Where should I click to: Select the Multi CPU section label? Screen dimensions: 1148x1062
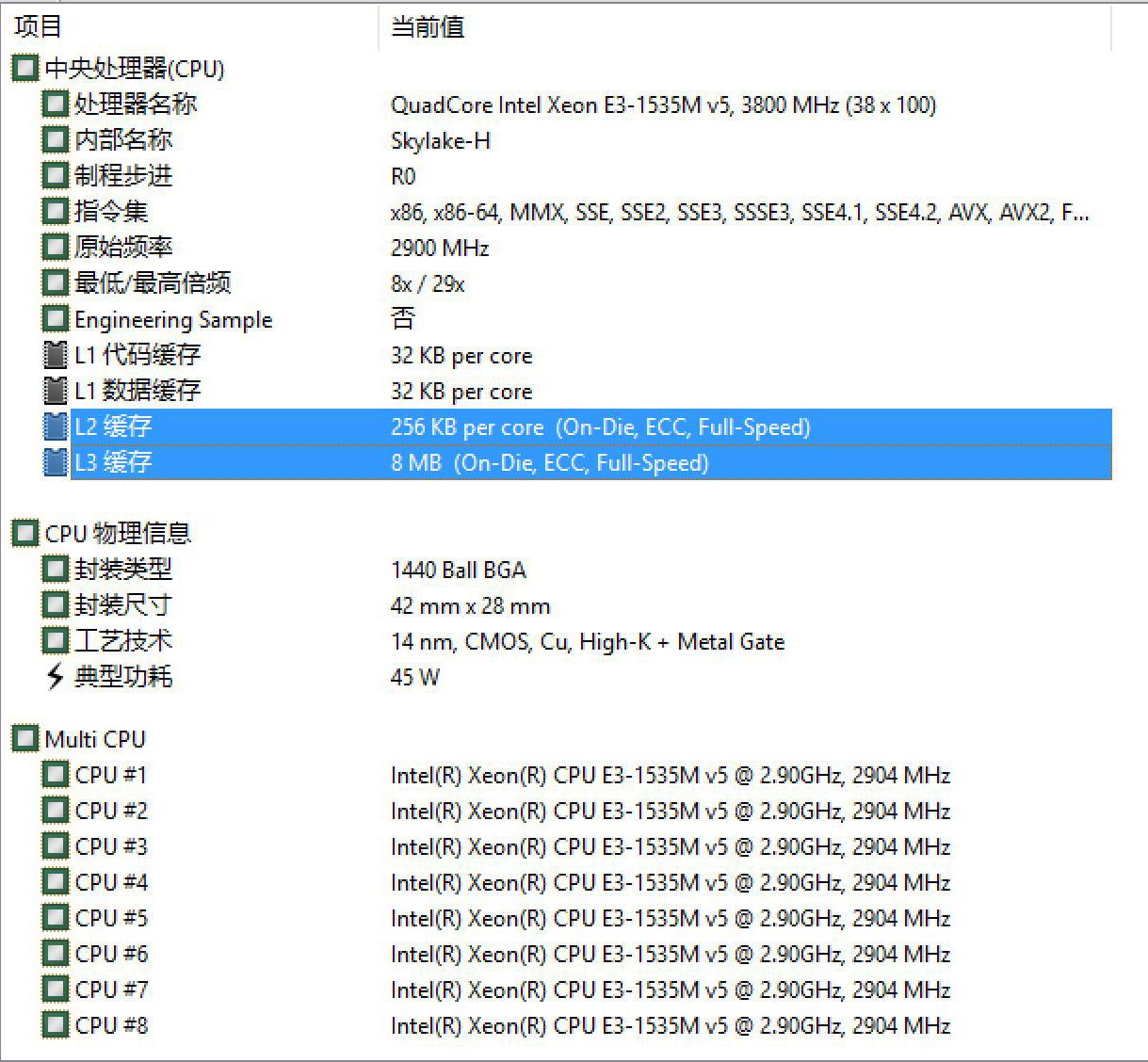tap(95, 739)
